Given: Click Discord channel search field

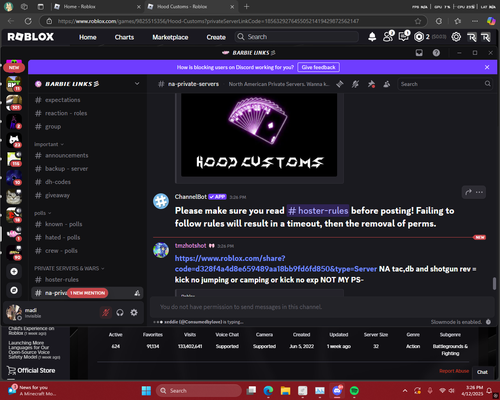Looking at the screenshot, I should coord(445,84).
